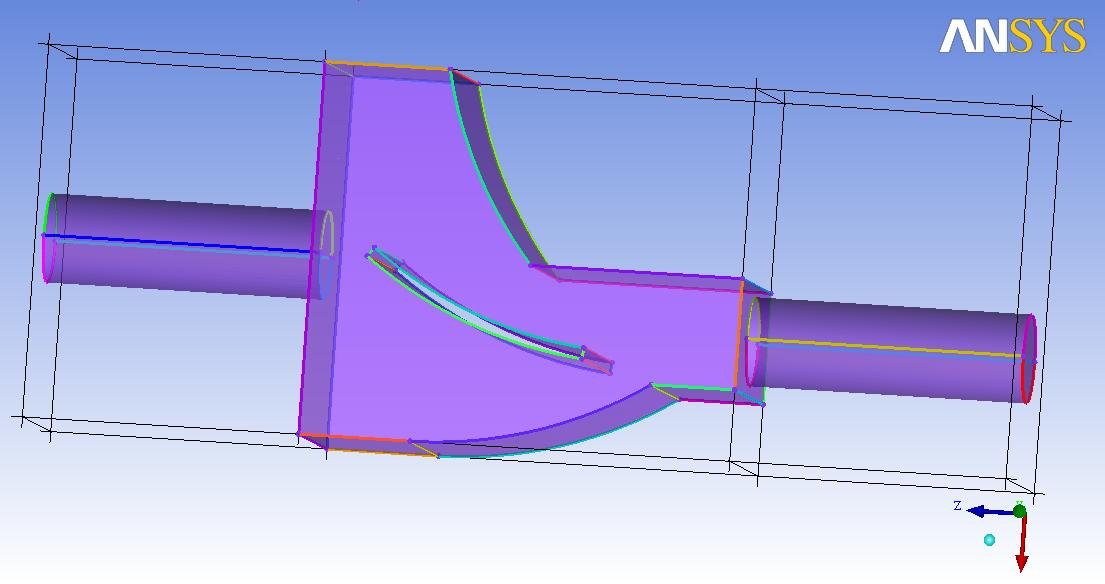Click the green axis ball on triad
The height and width of the screenshot is (584, 1105).
1019,511
